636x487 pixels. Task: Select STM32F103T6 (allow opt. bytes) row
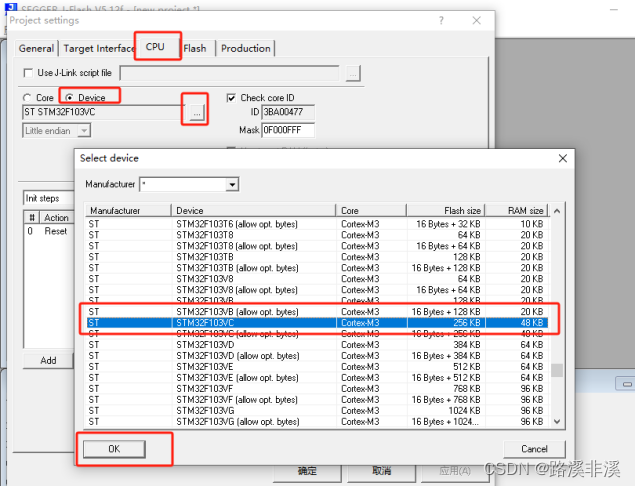(x=317, y=224)
